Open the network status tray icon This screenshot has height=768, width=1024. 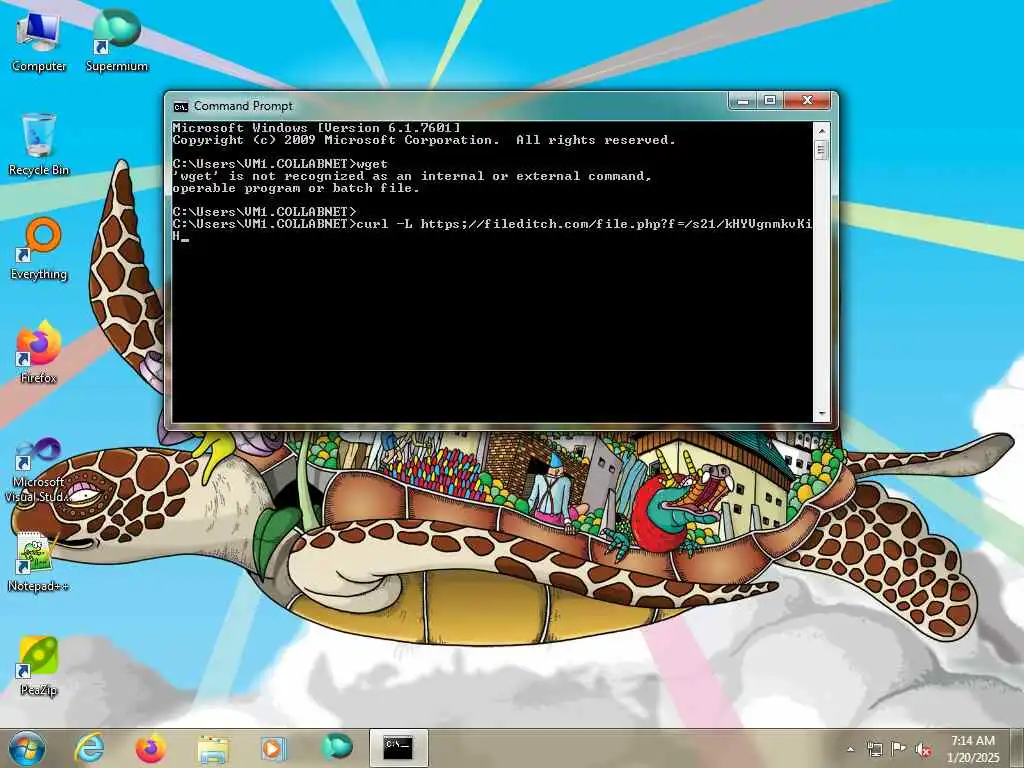874,749
